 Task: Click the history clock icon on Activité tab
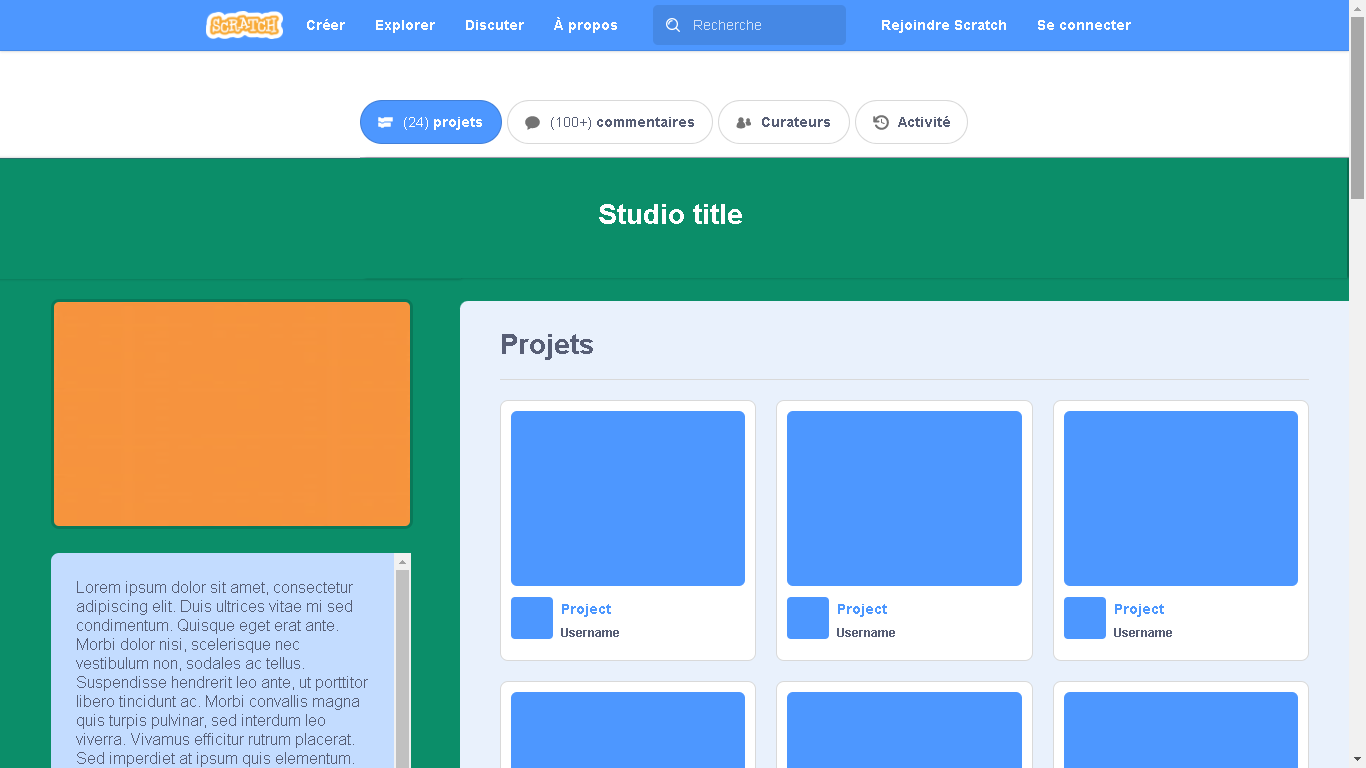click(x=880, y=121)
